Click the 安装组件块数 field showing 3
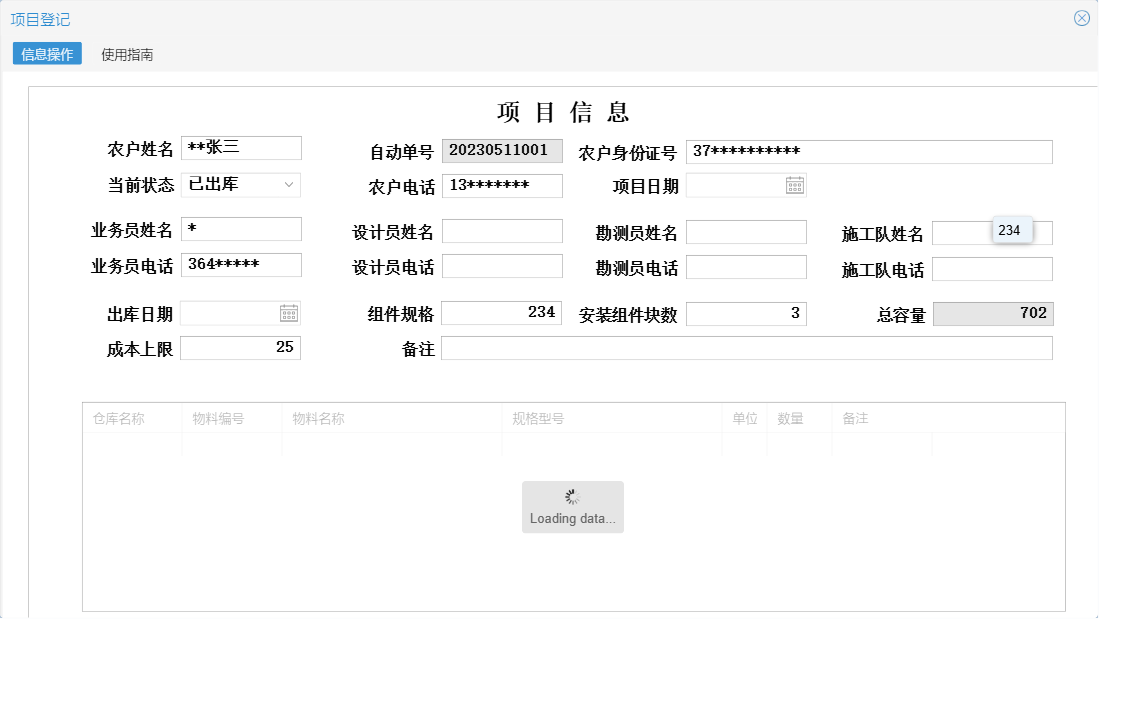 (x=747, y=313)
